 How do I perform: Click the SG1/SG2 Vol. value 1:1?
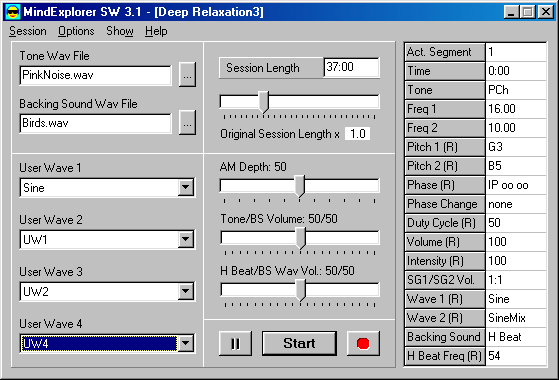point(516,280)
